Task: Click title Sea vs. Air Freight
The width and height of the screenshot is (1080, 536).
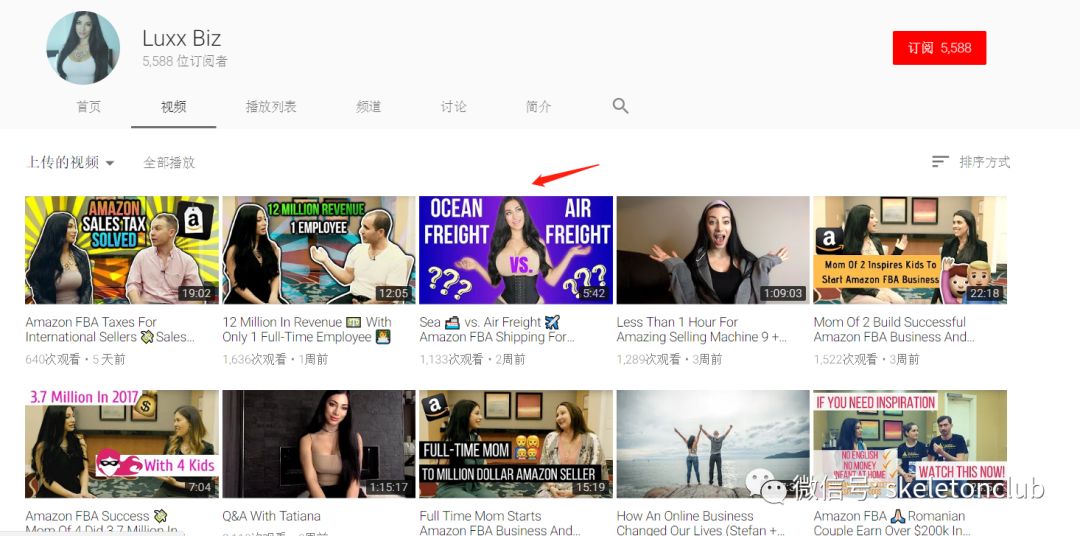Action: 497,329
